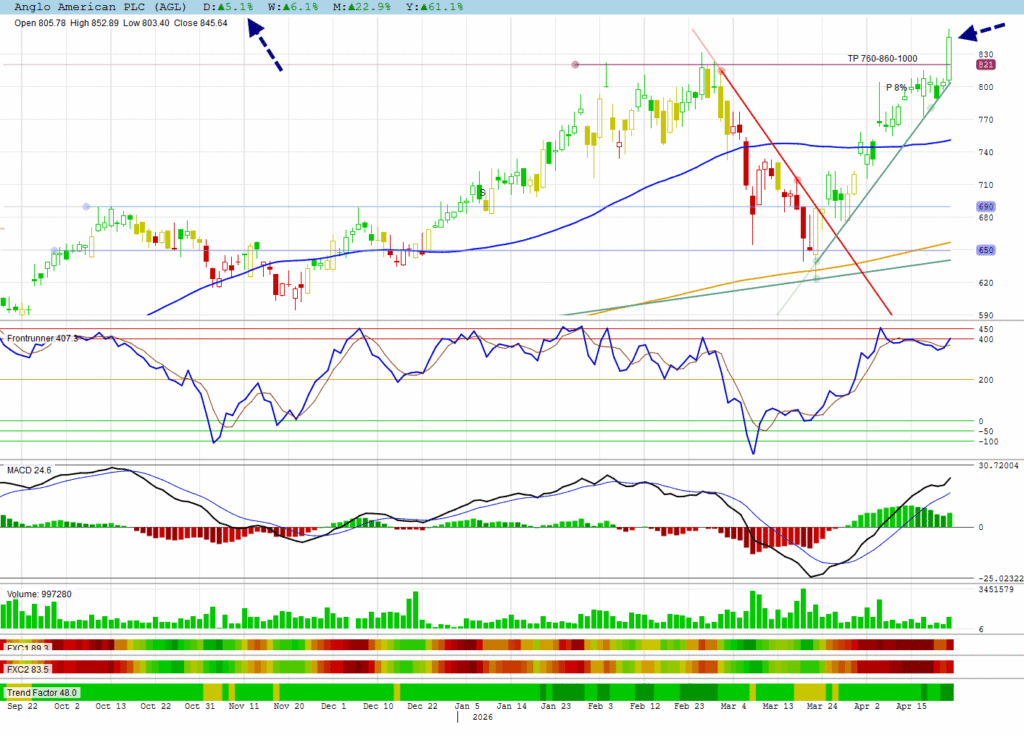The width and height of the screenshot is (1024, 735).
Task: Click the TP 760-860-1000 annotation
Action: click(882, 58)
